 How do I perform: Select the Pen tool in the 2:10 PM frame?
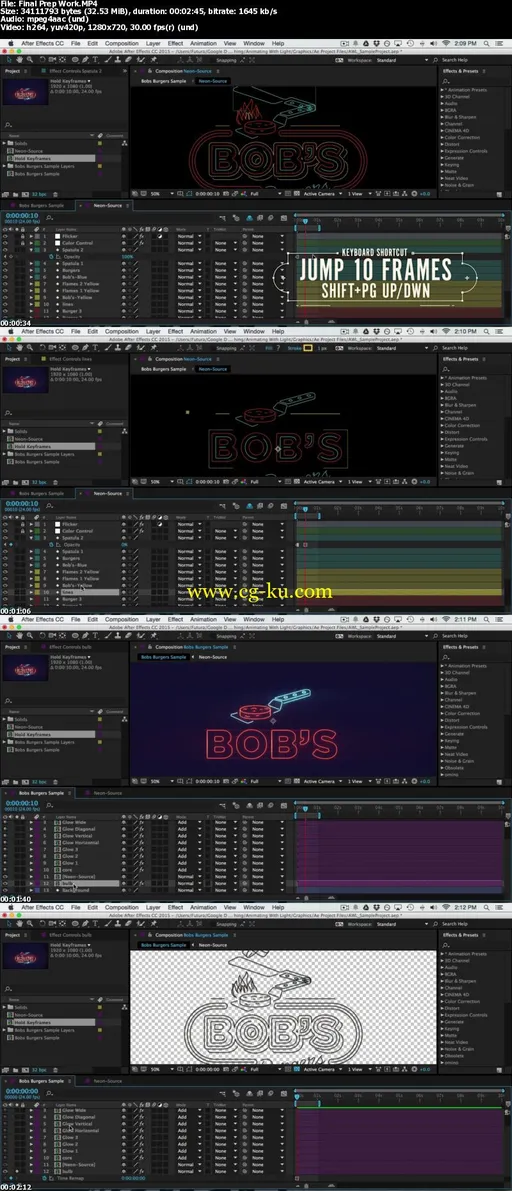click(x=85, y=347)
